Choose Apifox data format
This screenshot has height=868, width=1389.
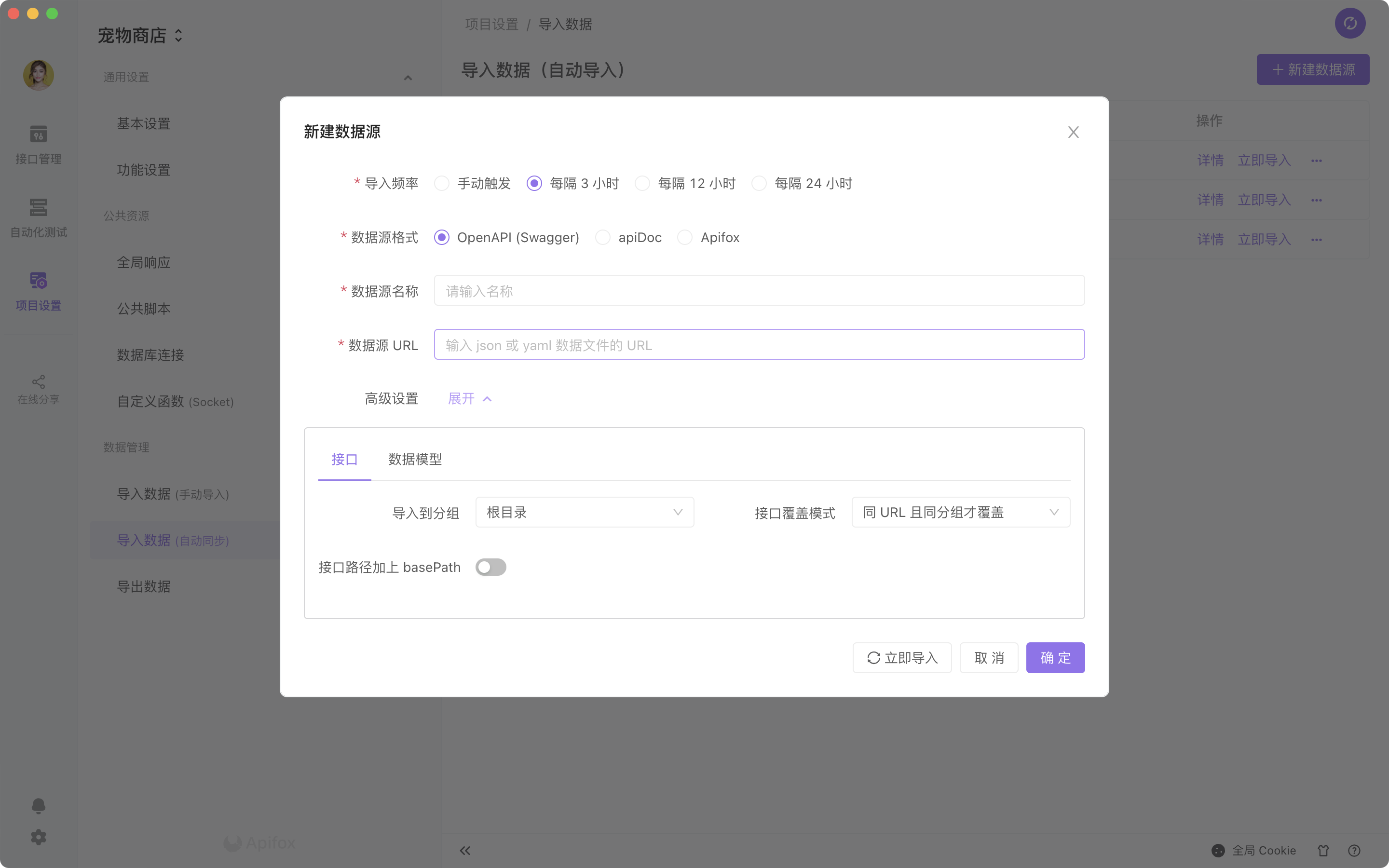tap(708, 237)
